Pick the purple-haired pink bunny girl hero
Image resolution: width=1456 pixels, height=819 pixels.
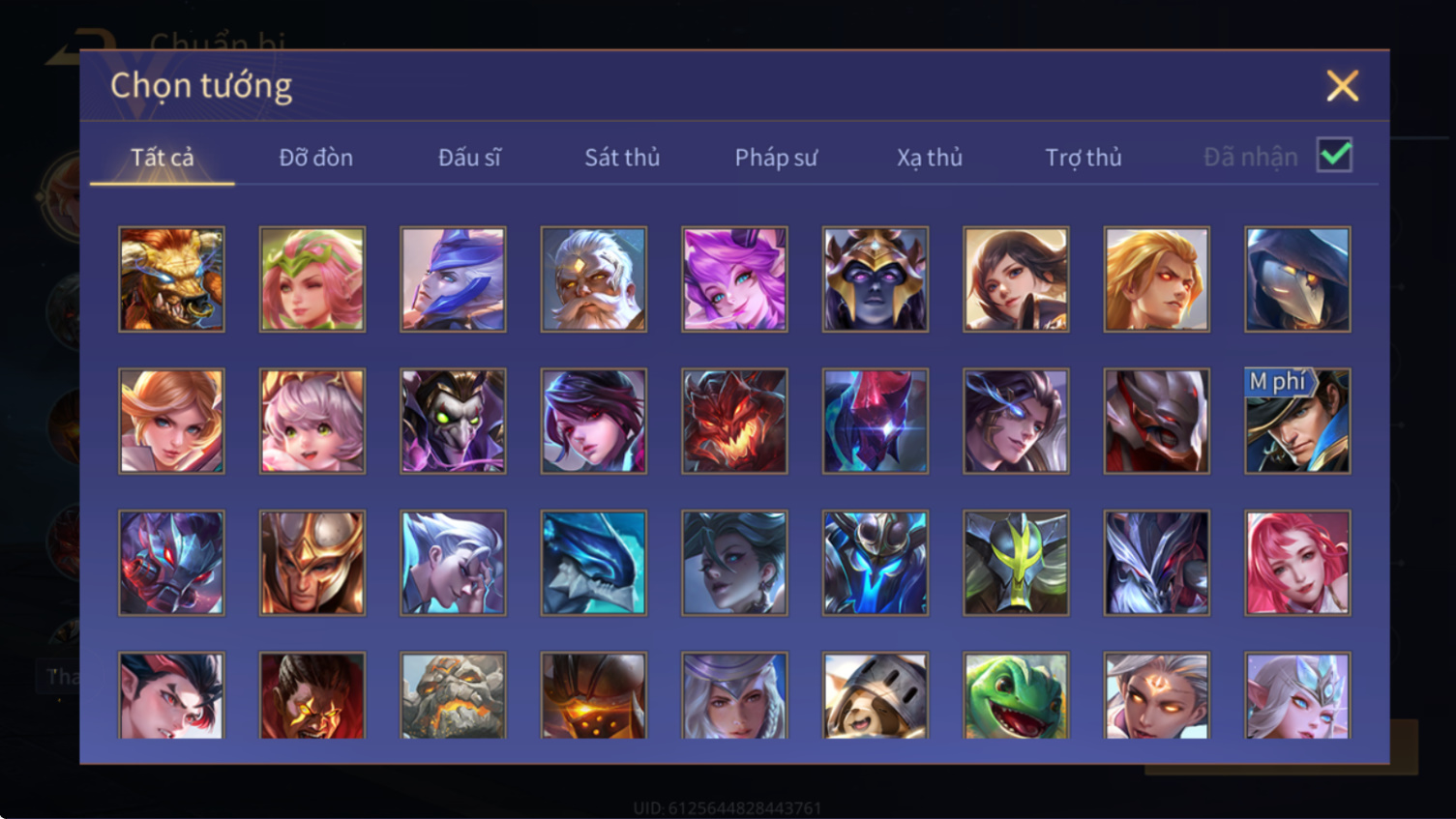coord(734,279)
